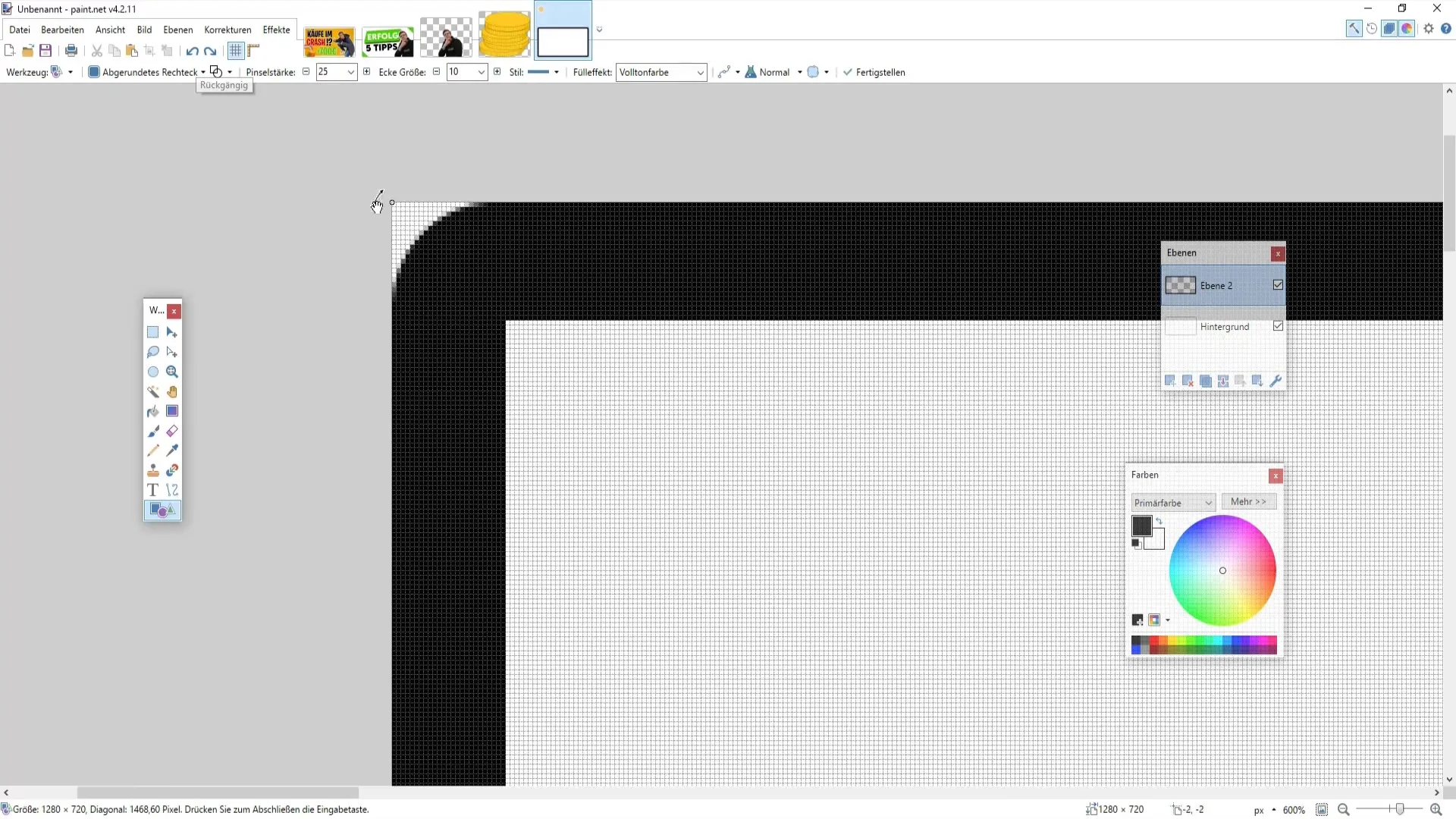The width and height of the screenshot is (1456, 819).
Task: Open layer properties wrench icon
Action: (x=1276, y=381)
